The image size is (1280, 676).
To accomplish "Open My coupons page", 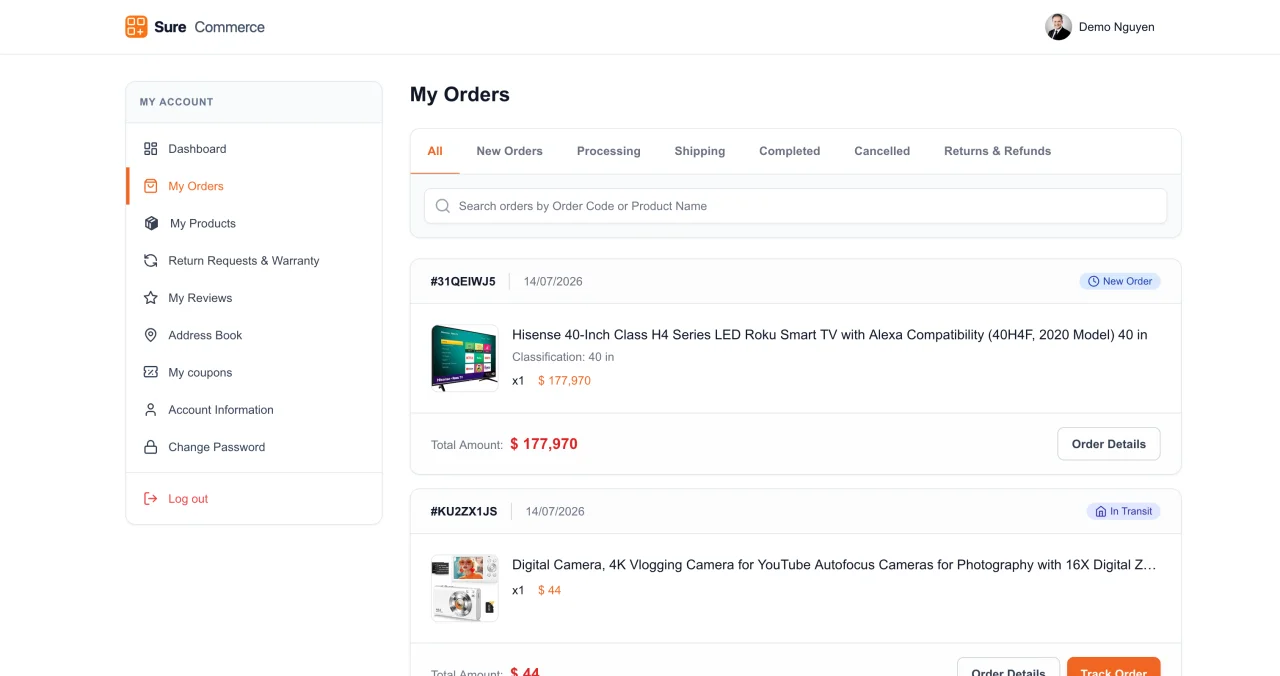I will click(x=254, y=372).
